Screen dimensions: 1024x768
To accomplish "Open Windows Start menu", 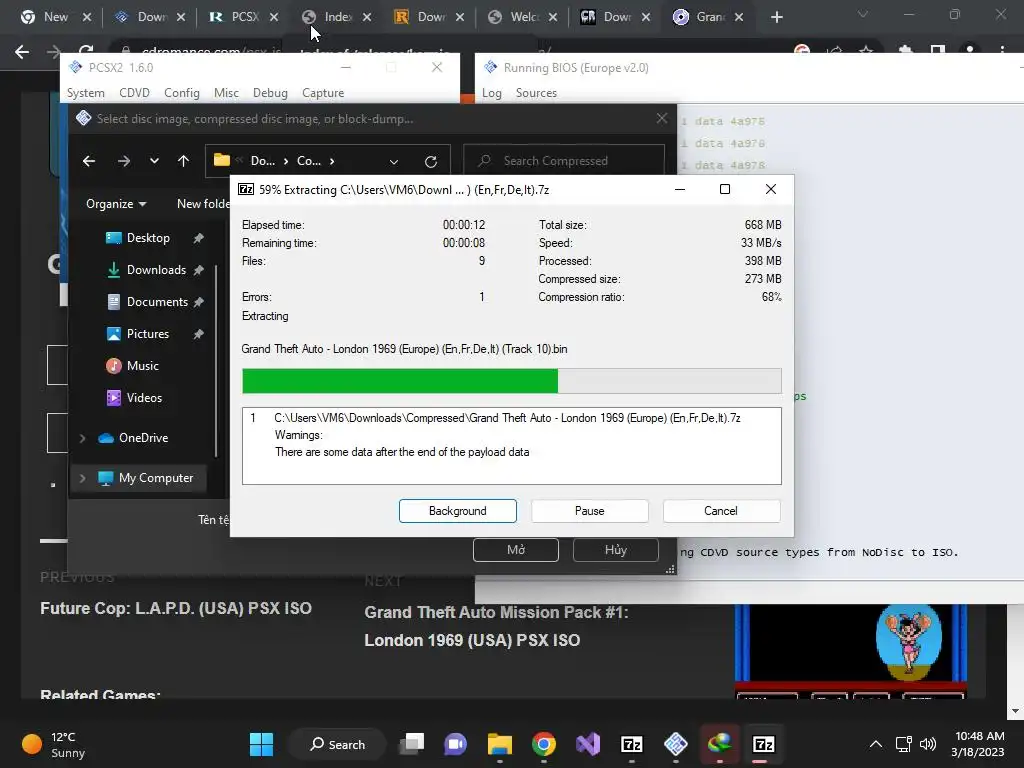I will pos(261,744).
